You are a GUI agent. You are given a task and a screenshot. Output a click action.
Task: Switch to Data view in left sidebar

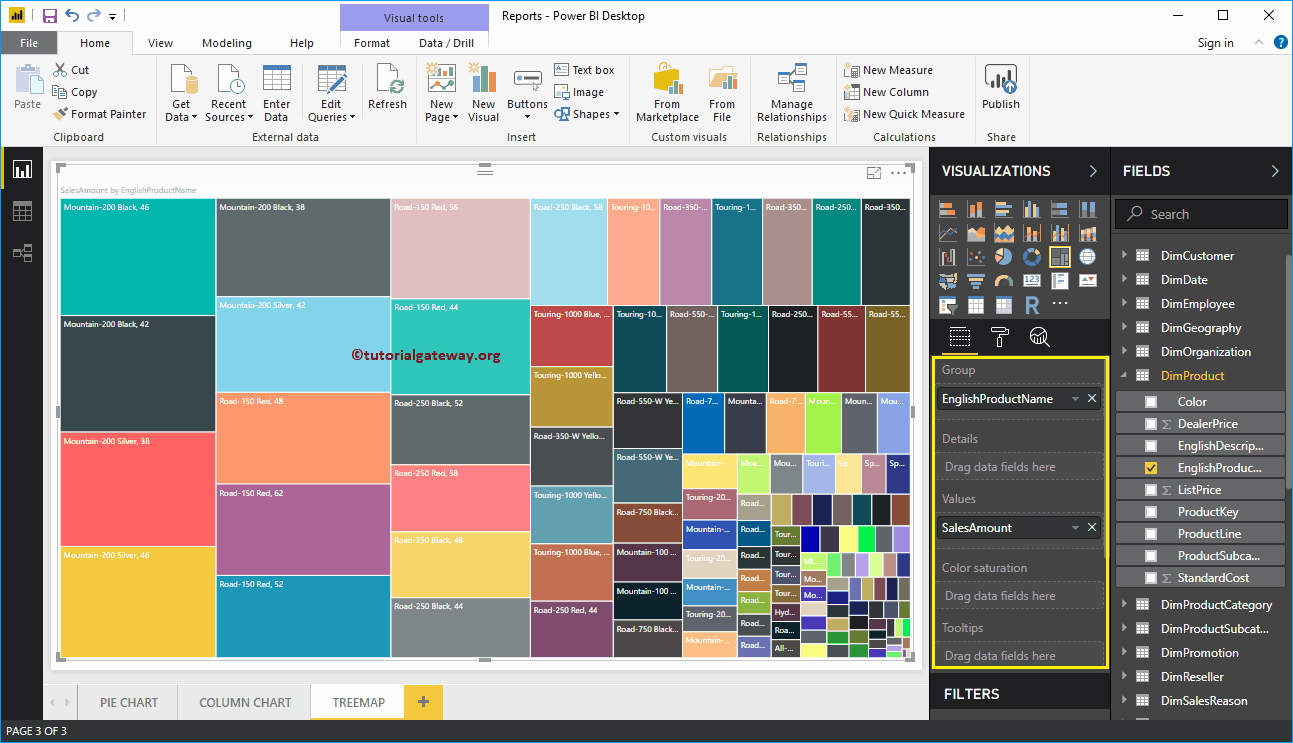(x=22, y=211)
